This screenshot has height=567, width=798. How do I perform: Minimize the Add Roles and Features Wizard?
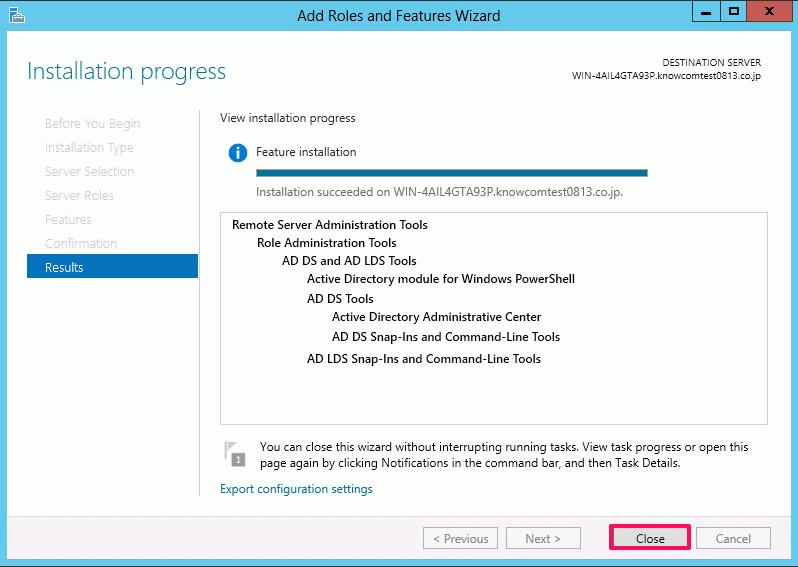pos(706,12)
